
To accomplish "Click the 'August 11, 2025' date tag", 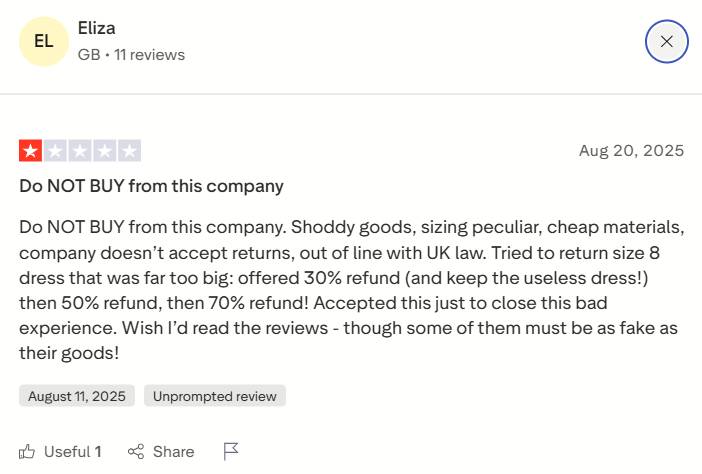I will (x=77, y=396).
